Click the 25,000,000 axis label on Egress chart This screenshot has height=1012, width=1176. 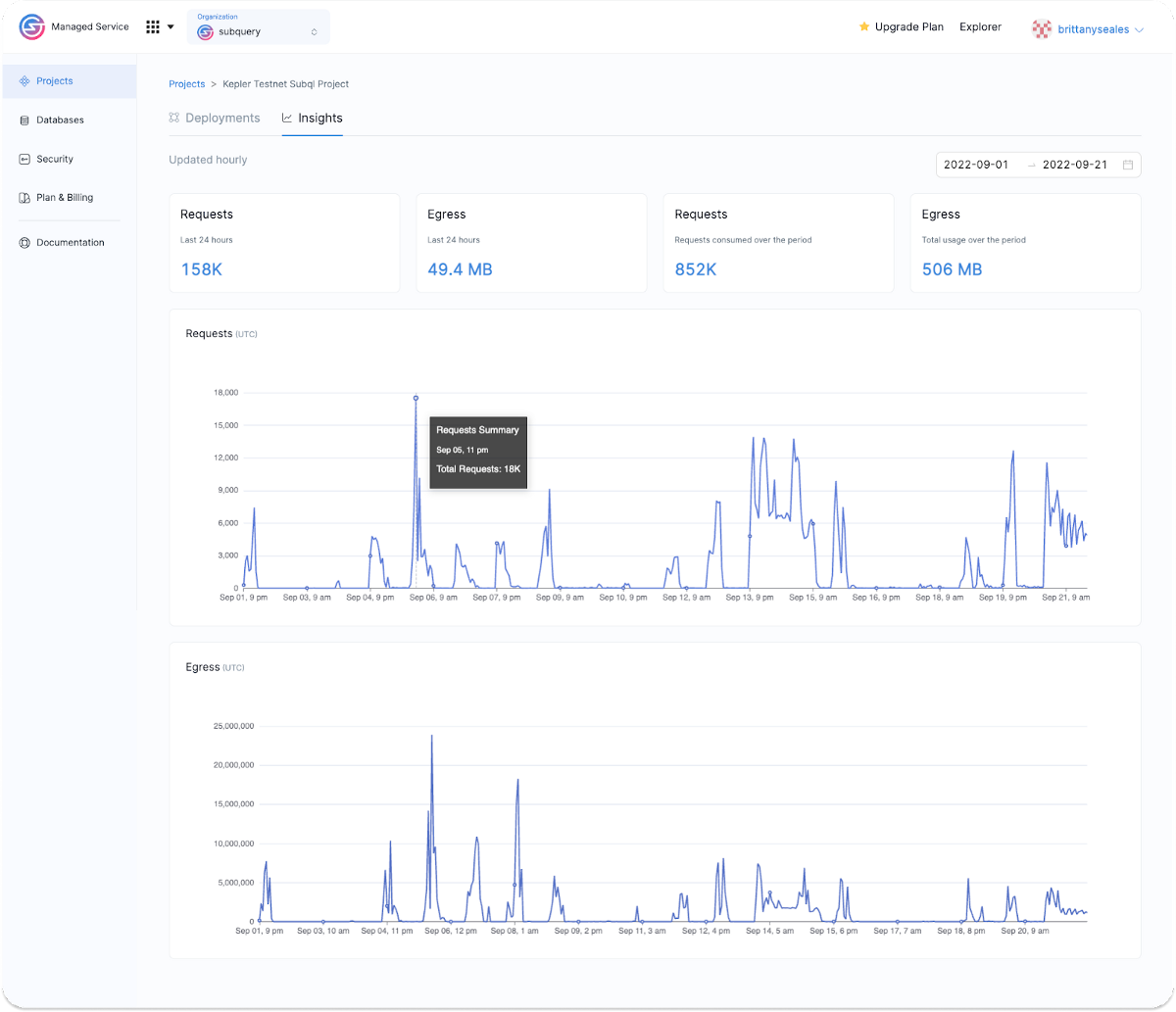(x=234, y=726)
